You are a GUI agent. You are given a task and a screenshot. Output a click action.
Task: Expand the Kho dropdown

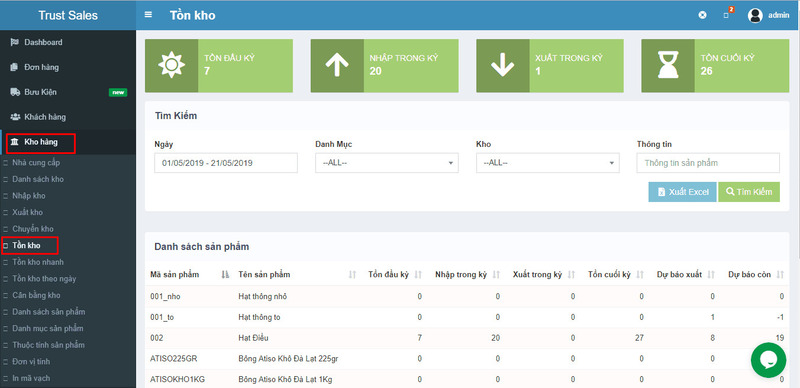(547, 163)
